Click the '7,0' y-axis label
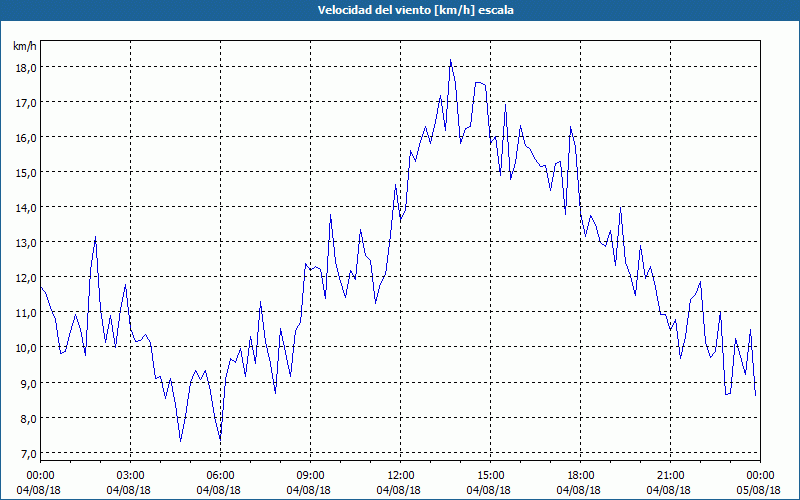Viewport: 800px width, 500px height. pyautogui.click(x=28, y=453)
